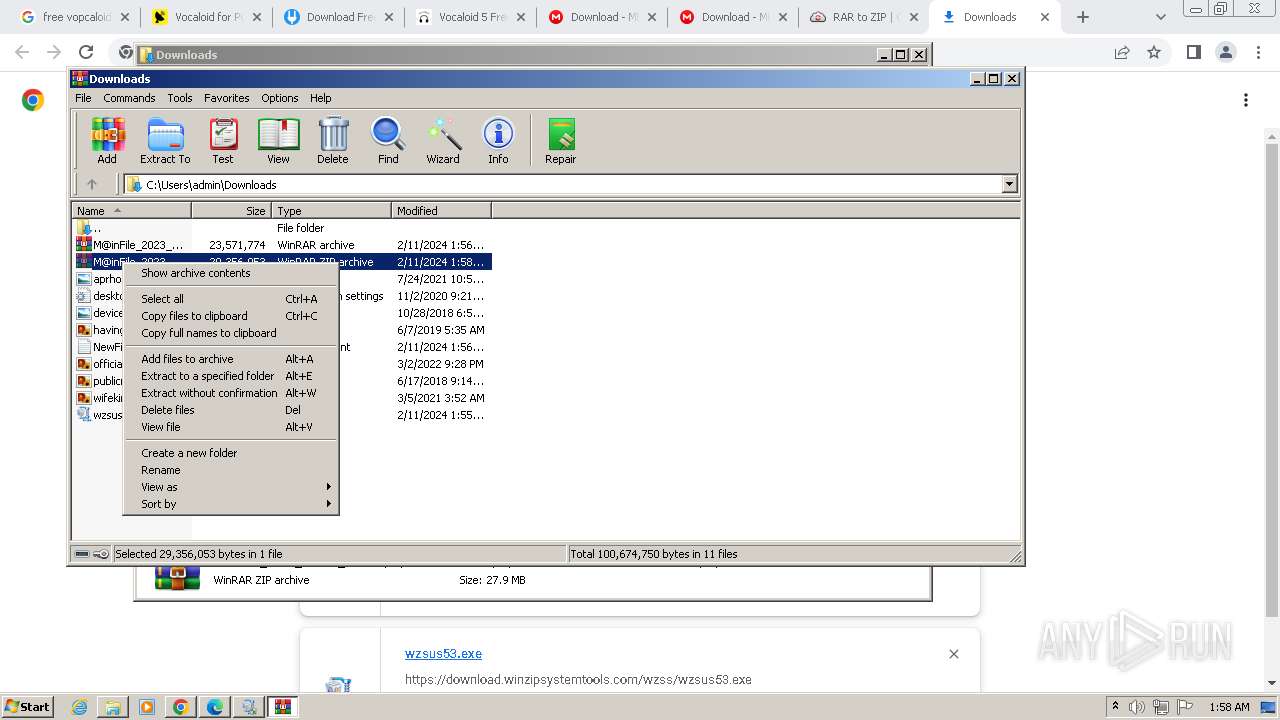Image resolution: width=1280 pixels, height=720 pixels.
Task: Open the View toolbar tool
Action: [x=278, y=140]
